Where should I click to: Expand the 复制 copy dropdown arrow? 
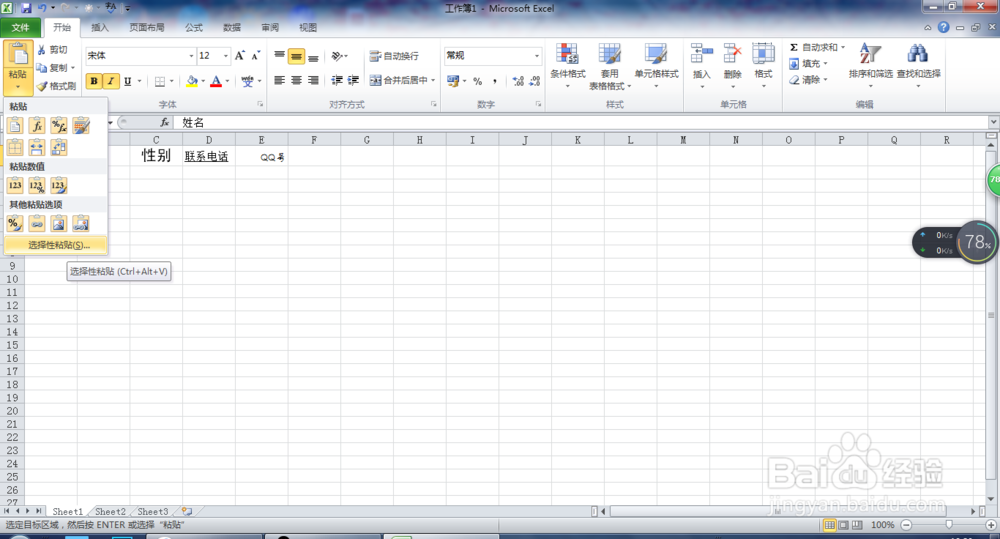tap(73, 68)
